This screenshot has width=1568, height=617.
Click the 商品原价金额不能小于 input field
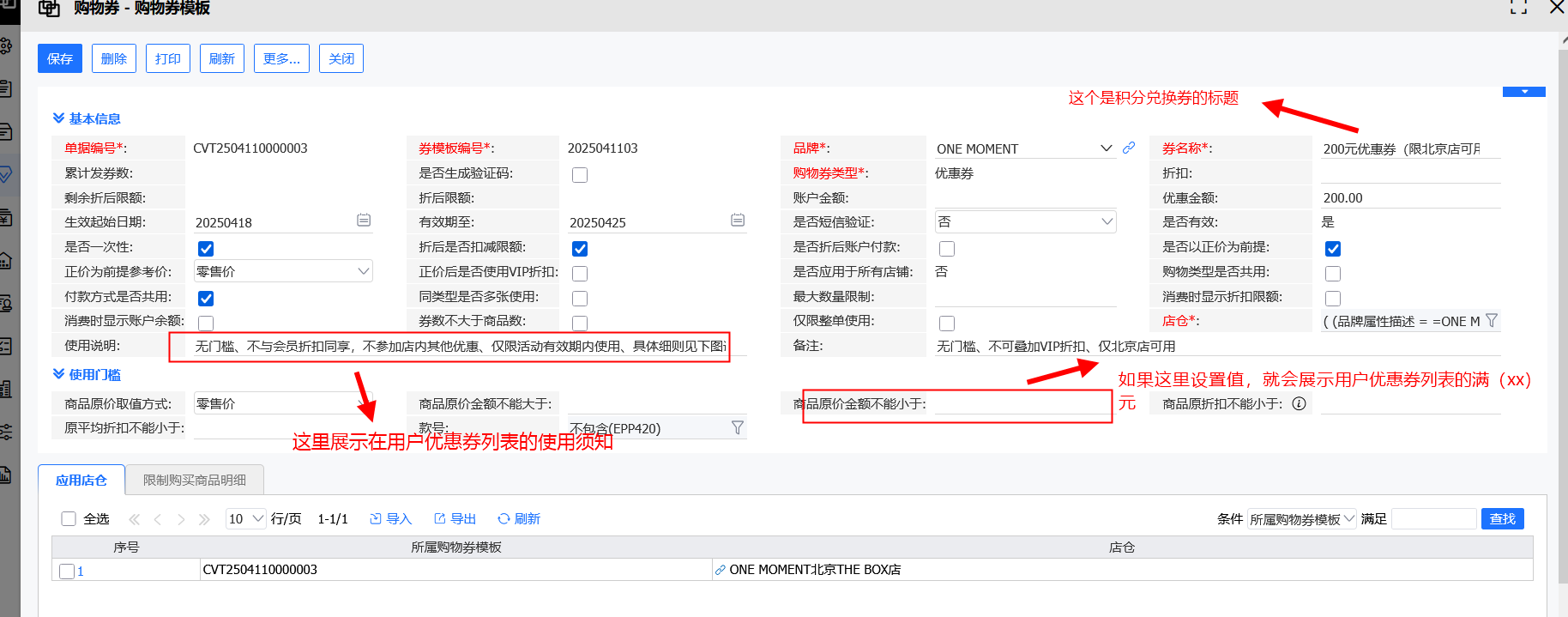click(1021, 404)
